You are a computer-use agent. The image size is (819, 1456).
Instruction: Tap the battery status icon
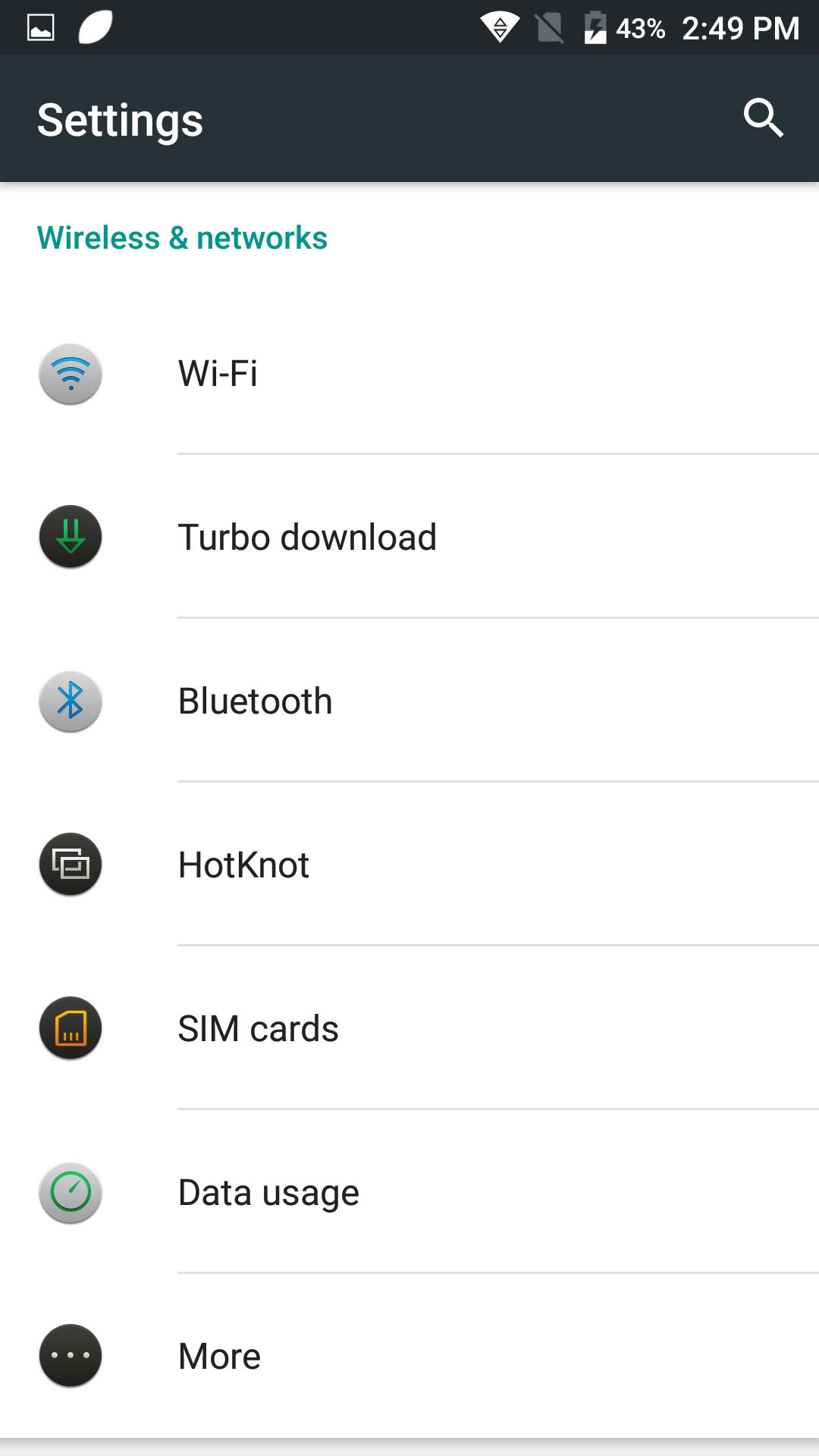(595, 28)
